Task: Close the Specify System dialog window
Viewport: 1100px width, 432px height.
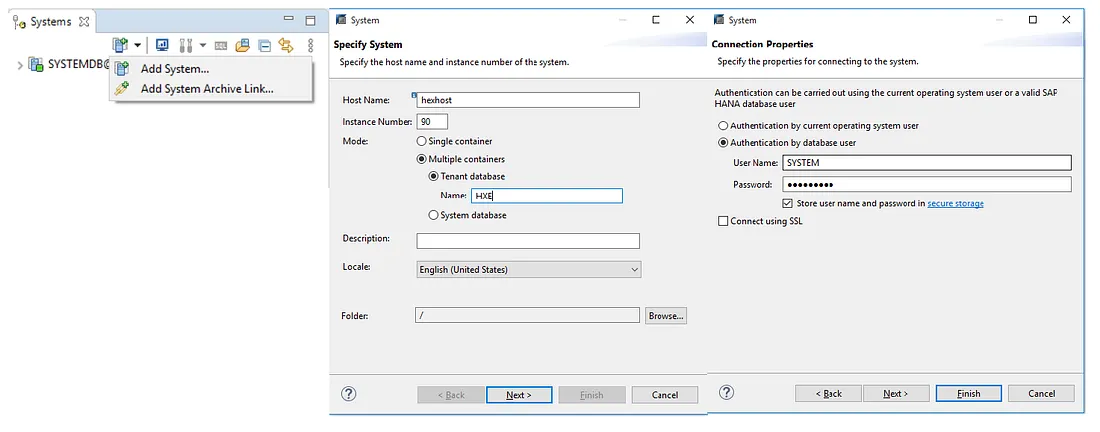Action: (x=690, y=20)
